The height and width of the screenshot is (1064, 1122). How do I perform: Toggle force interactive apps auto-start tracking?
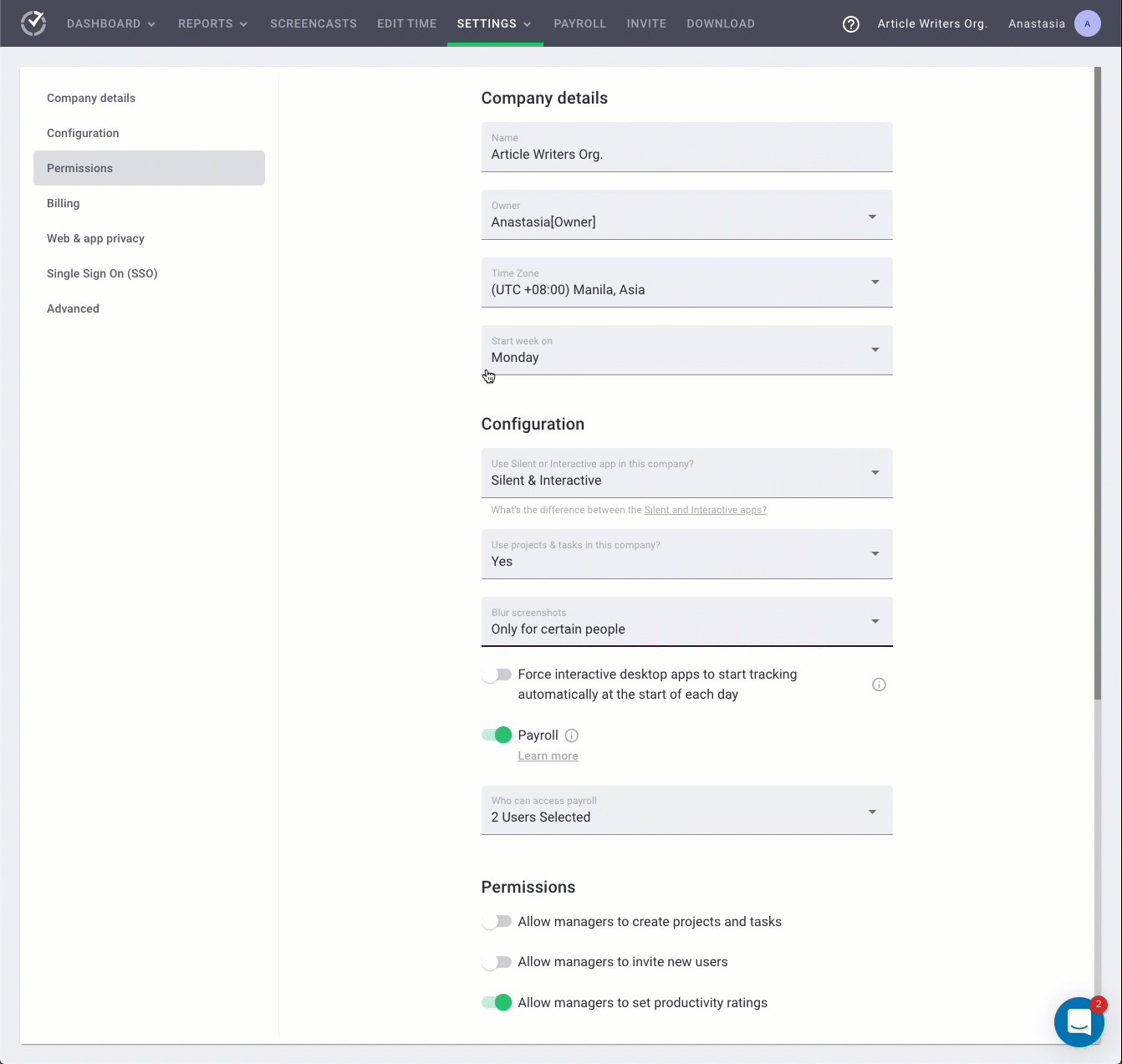click(x=497, y=675)
